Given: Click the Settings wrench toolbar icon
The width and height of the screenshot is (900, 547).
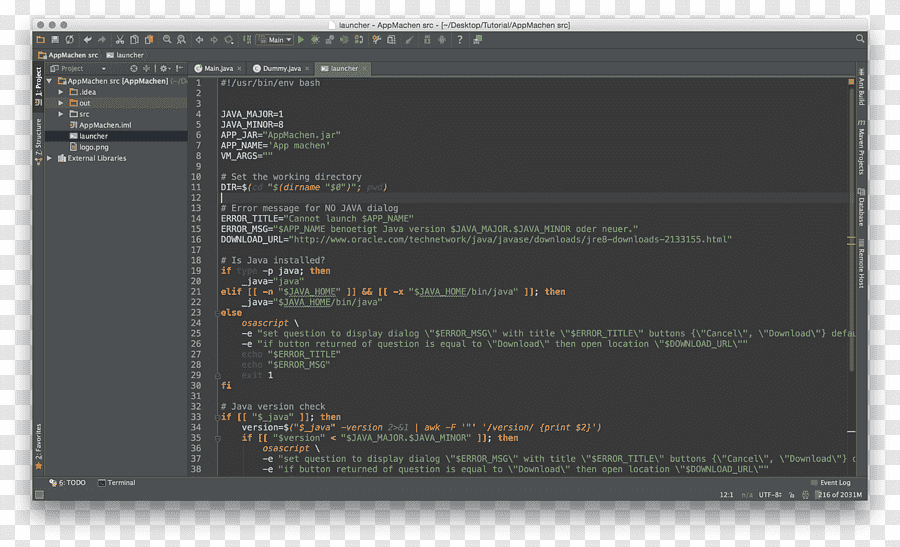Looking at the screenshot, I should pos(377,40).
